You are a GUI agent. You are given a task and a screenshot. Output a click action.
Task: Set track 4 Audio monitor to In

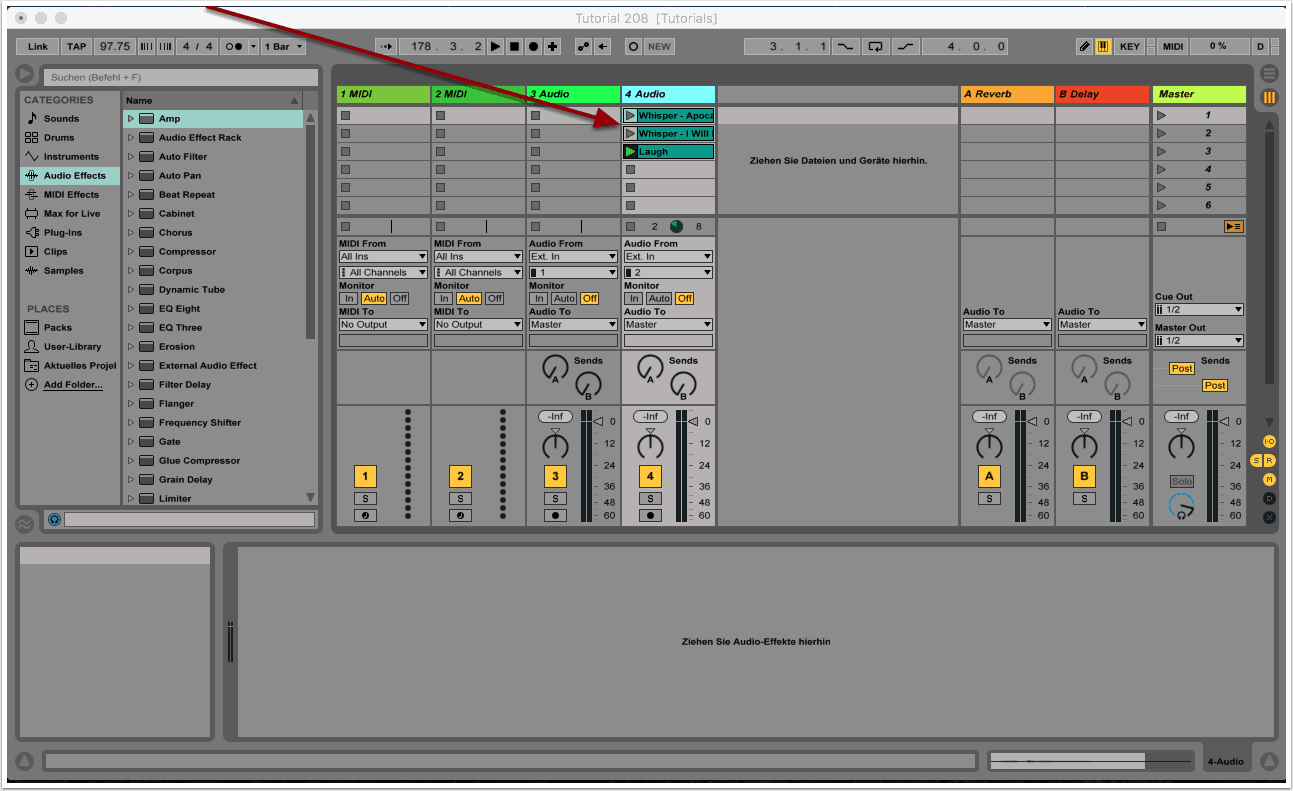point(633,298)
